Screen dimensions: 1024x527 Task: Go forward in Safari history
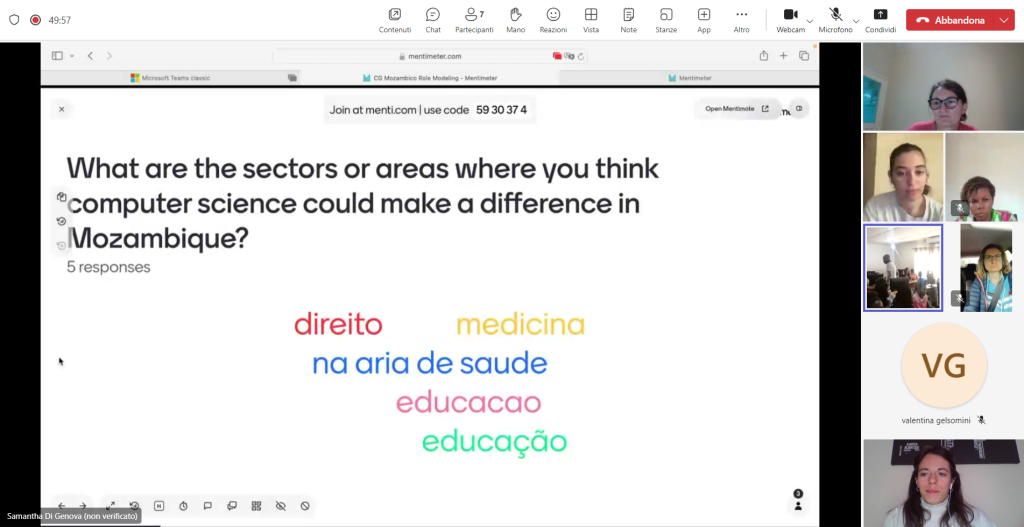pyautogui.click(x=109, y=56)
